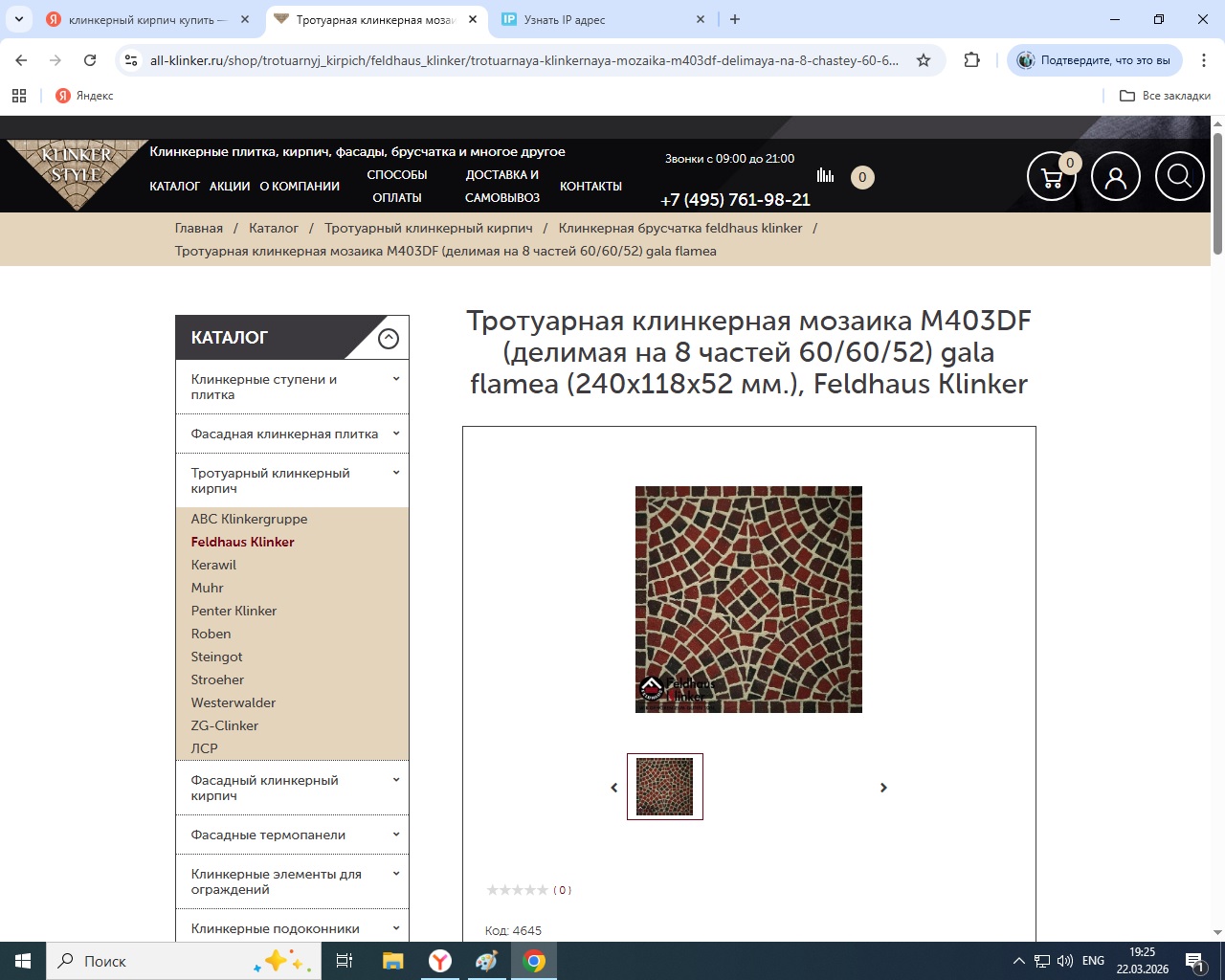Select Kerawil brand link
Image resolution: width=1225 pixels, height=980 pixels.
click(x=213, y=565)
